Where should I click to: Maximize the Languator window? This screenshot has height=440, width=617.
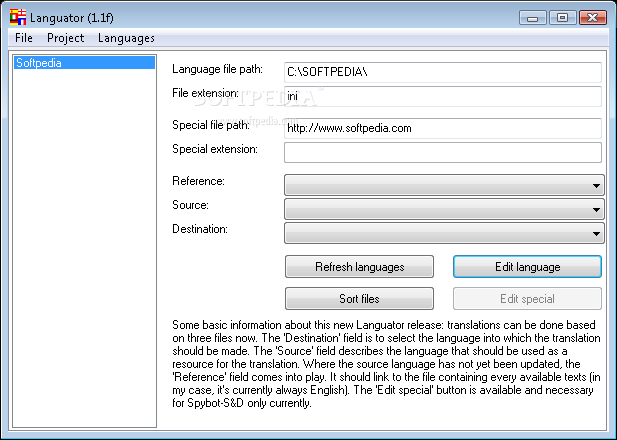(563, 18)
